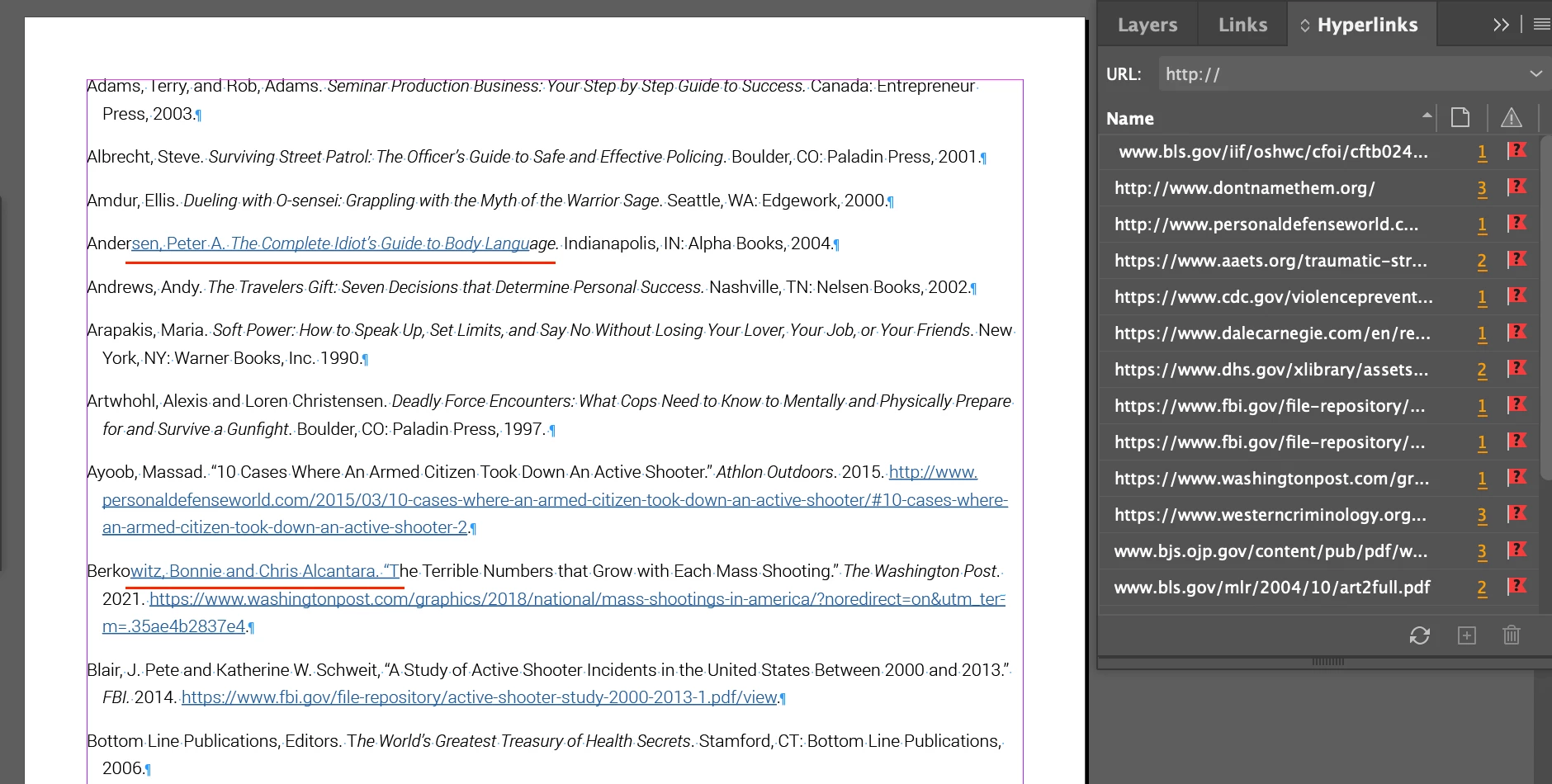Click red status flag for dontnamethem.org row
Image resolution: width=1552 pixels, height=784 pixels.
[1517, 187]
